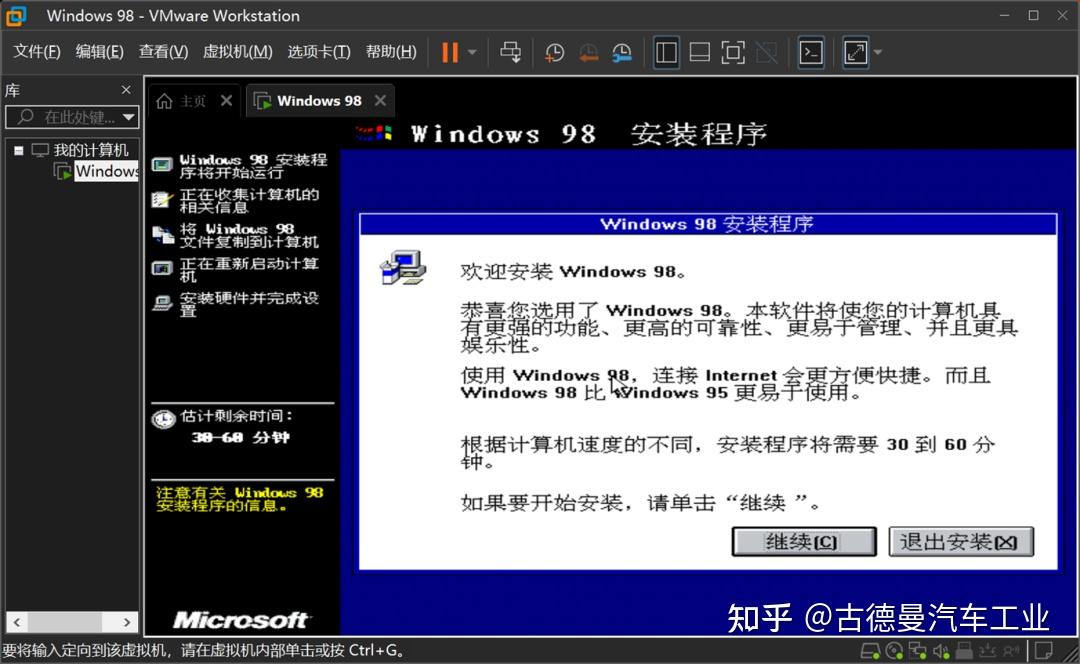
Task: Toggle the thumbnail bar view
Action: (701, 52)
